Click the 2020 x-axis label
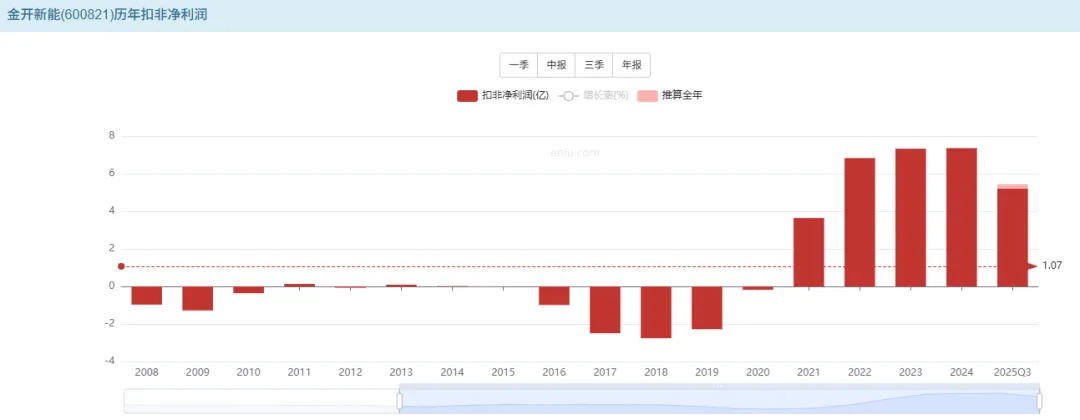Viewport: 1080px width, 420px height. click(x=758, y=372)
